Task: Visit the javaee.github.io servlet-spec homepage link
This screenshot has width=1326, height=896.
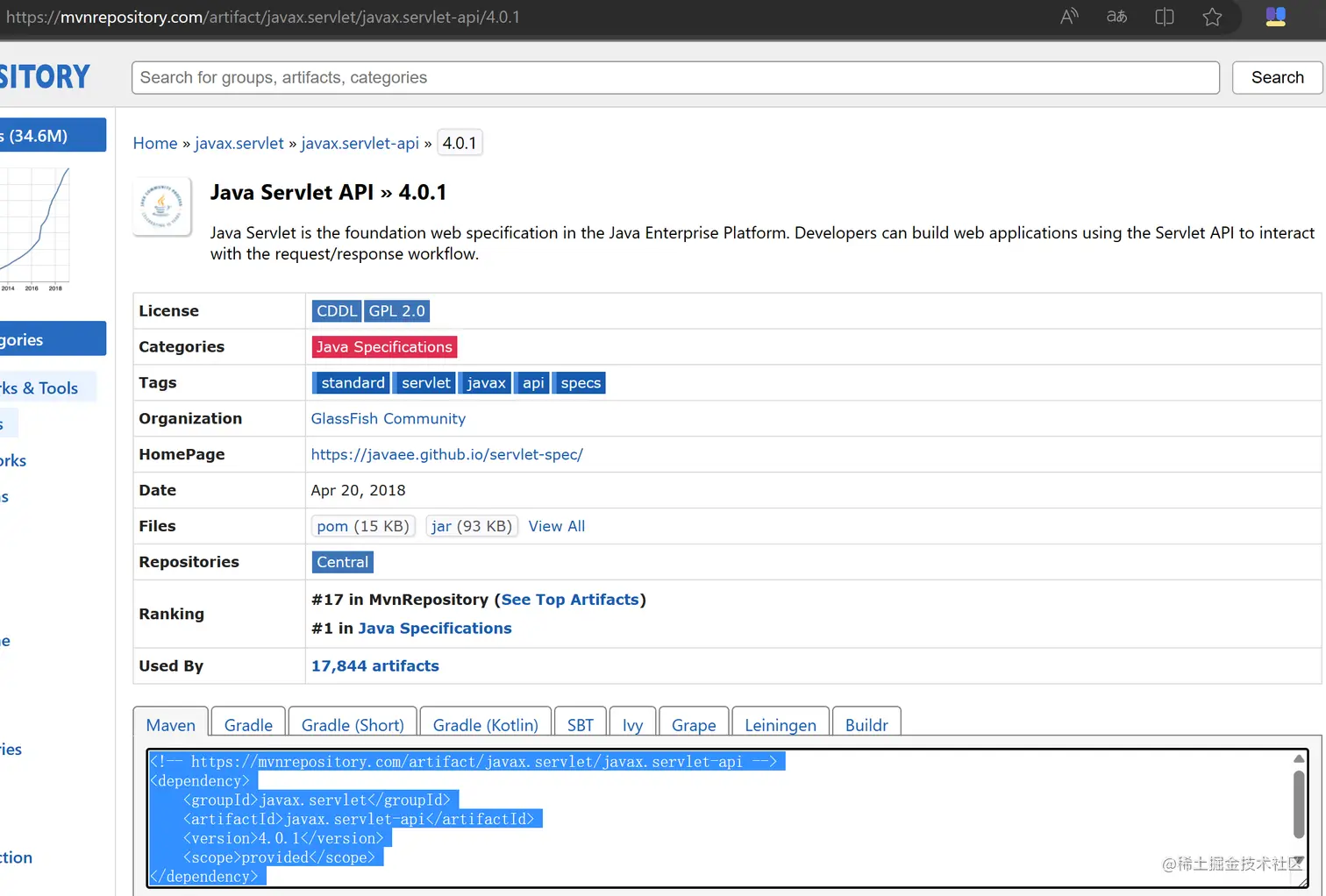Action: 447,455
